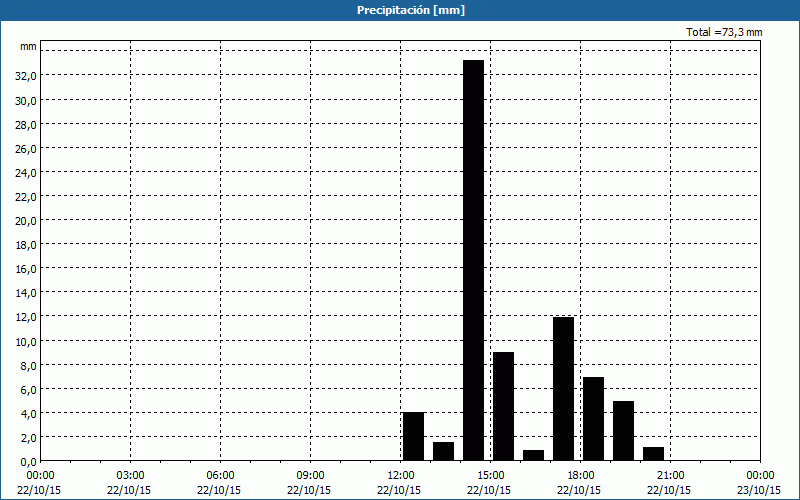The height and width of the screenshot is (500, 800).
Task: Click the "16,0" y-axis label
Action: click(26, 269)
